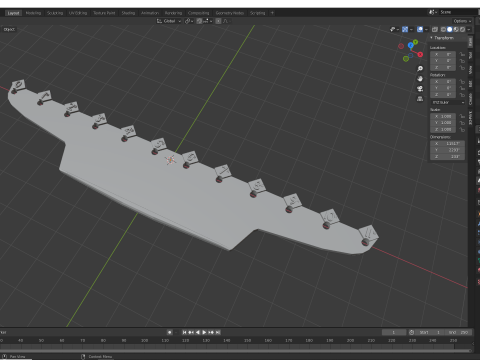Toggle the Show Gizmo button
The height and width of the screenshot is (360, 480).
coord(405,29)
